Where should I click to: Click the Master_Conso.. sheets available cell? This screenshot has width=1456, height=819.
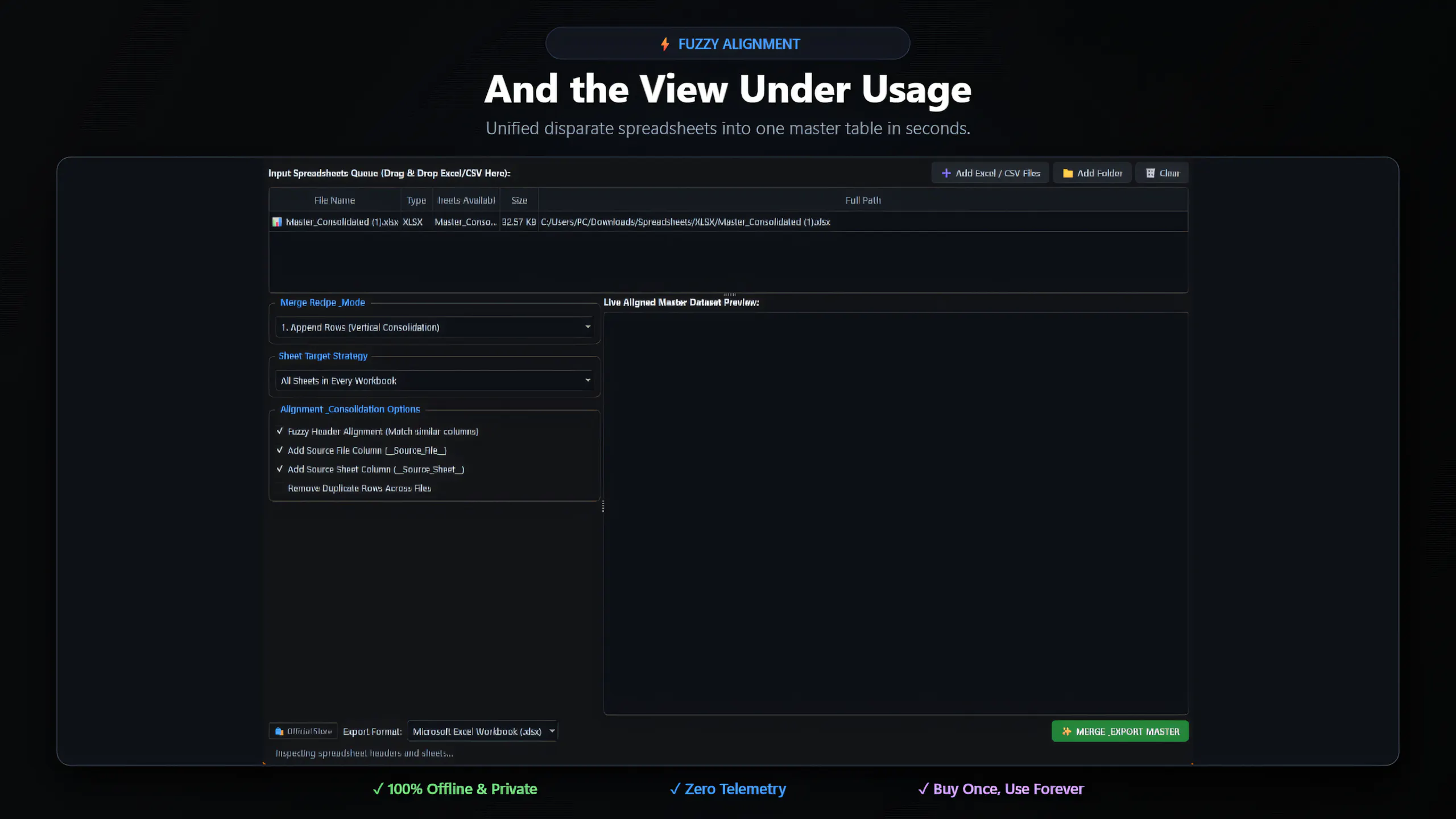pos(465,222)
